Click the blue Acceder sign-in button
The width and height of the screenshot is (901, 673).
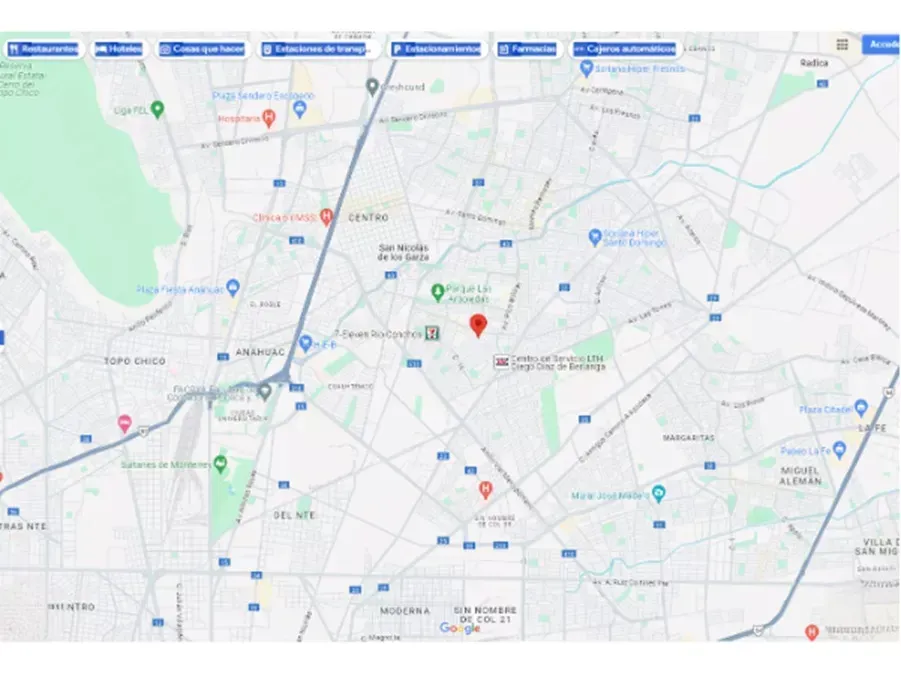pyautogui.click(x=881, y=44)
